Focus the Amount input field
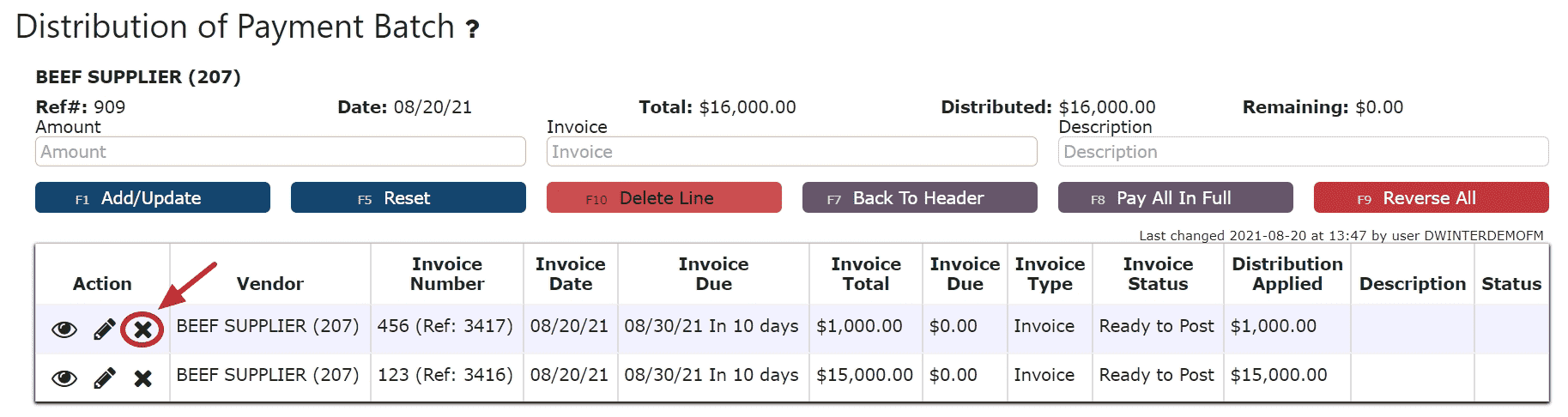Image resolution: width=1568 pixels, height=417 pixels. click(x=281, y=152)
